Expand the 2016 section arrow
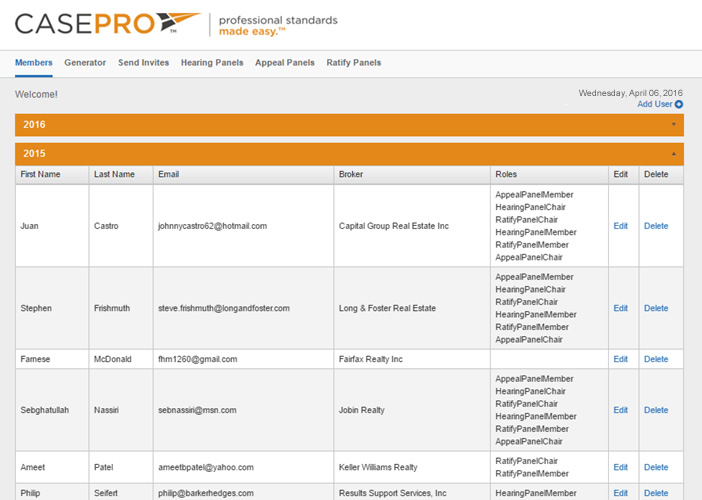The height and width of the screenshot is (500, 702). pyautogui.click(x=674, y=124)
